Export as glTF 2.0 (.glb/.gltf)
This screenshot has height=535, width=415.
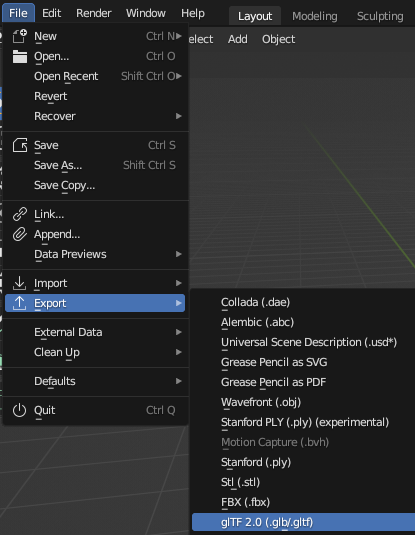(x=303, y=522)
